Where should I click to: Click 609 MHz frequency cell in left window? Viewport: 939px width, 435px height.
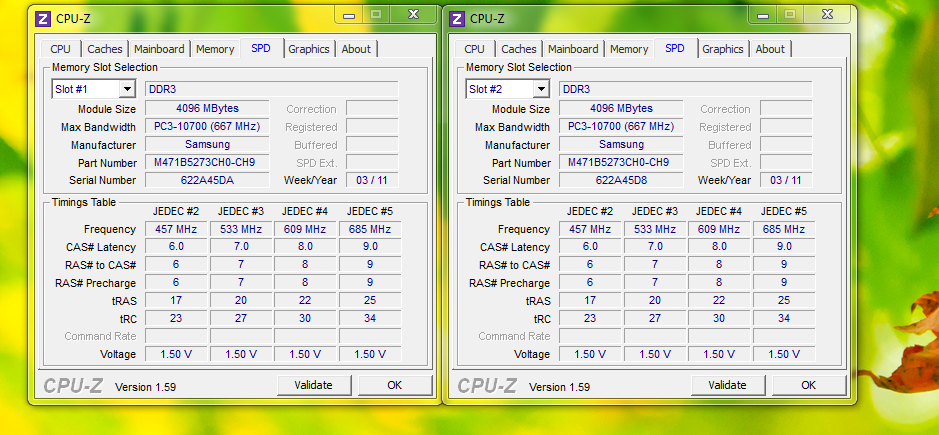305,229
